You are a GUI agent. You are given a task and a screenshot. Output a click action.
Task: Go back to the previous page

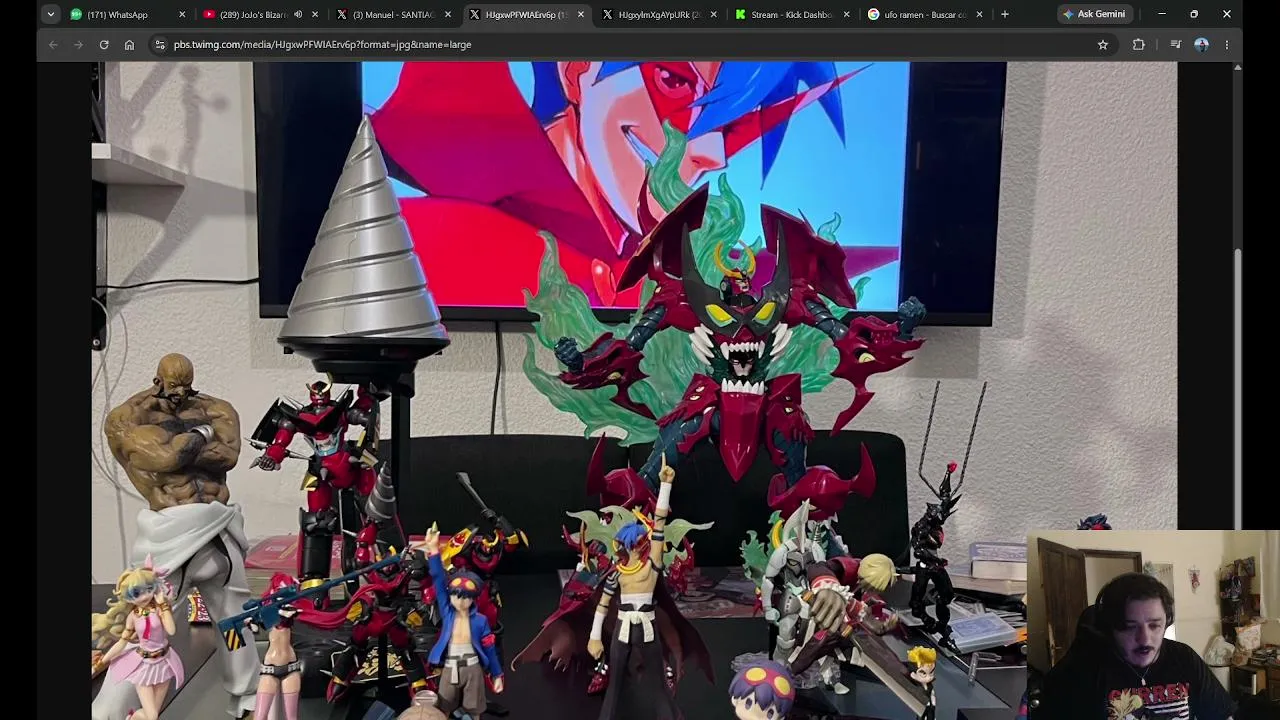click(x=53, y=44)
